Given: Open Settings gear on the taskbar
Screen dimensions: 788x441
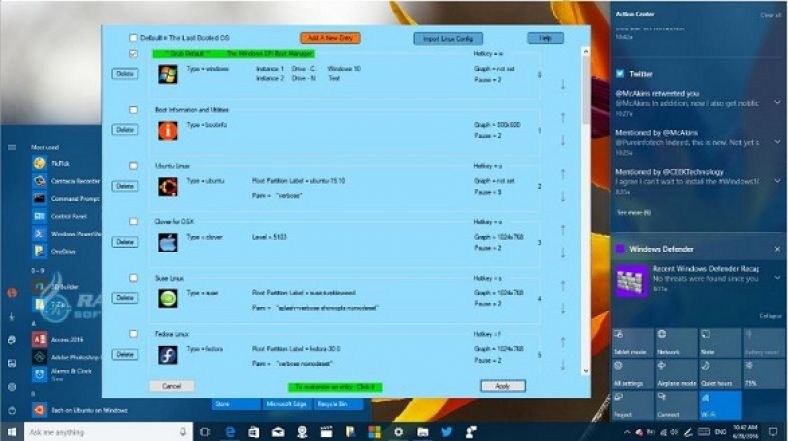Looking at the screenshot, I should (x=399, y=432).
